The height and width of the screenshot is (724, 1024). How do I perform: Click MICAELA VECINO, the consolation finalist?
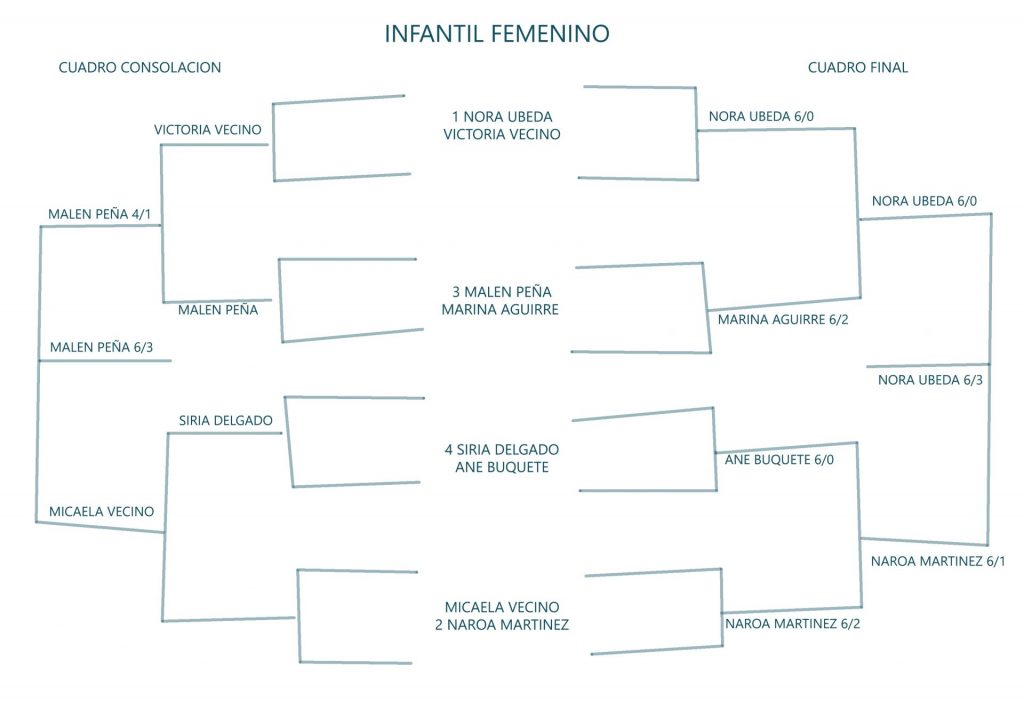[102, 512]
